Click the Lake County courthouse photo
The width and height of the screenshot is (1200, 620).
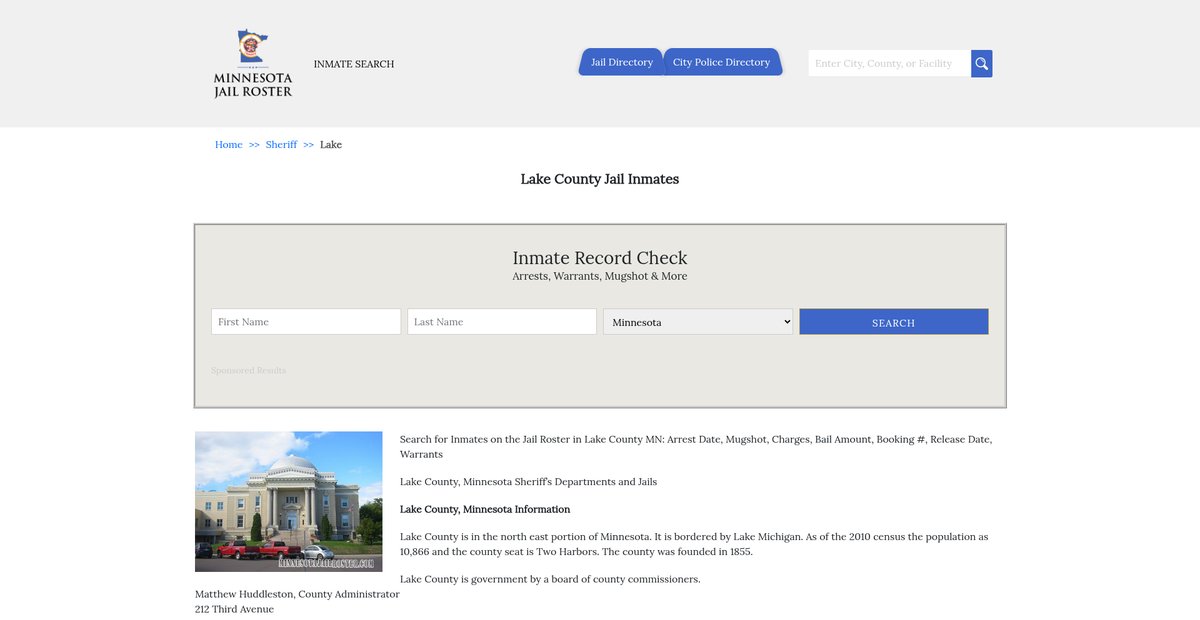(x=289, y=501)
